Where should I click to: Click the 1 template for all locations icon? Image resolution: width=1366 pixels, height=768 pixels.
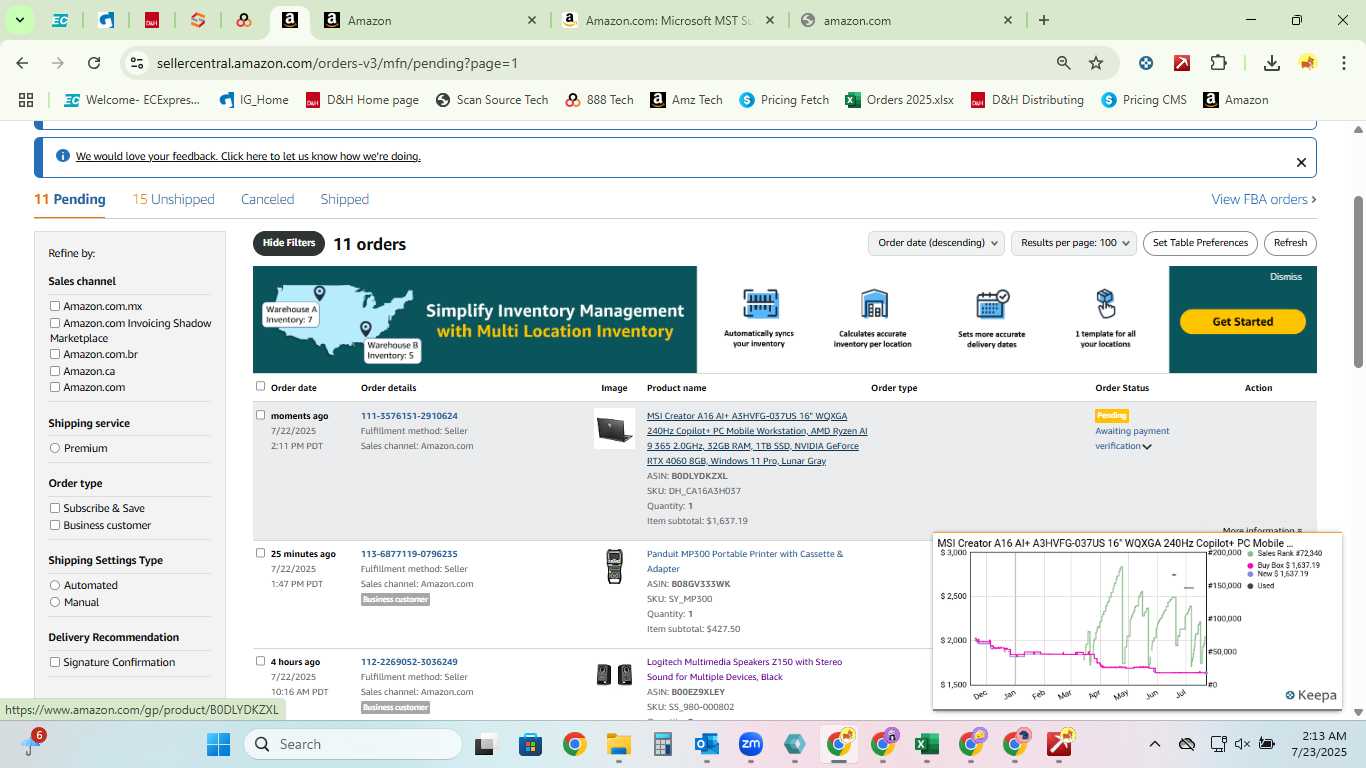pyautogui.click(x=1105, y=302)
